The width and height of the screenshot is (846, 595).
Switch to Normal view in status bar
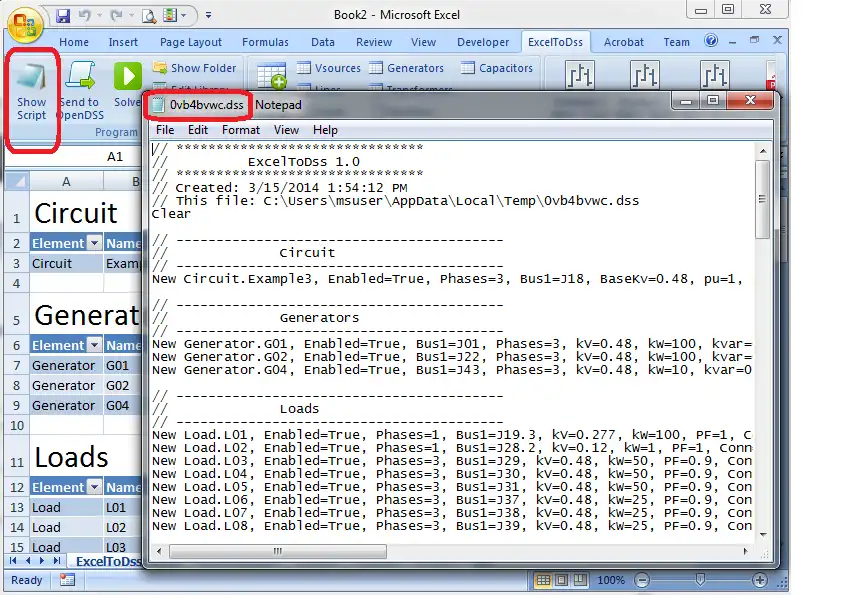[543, 580]
